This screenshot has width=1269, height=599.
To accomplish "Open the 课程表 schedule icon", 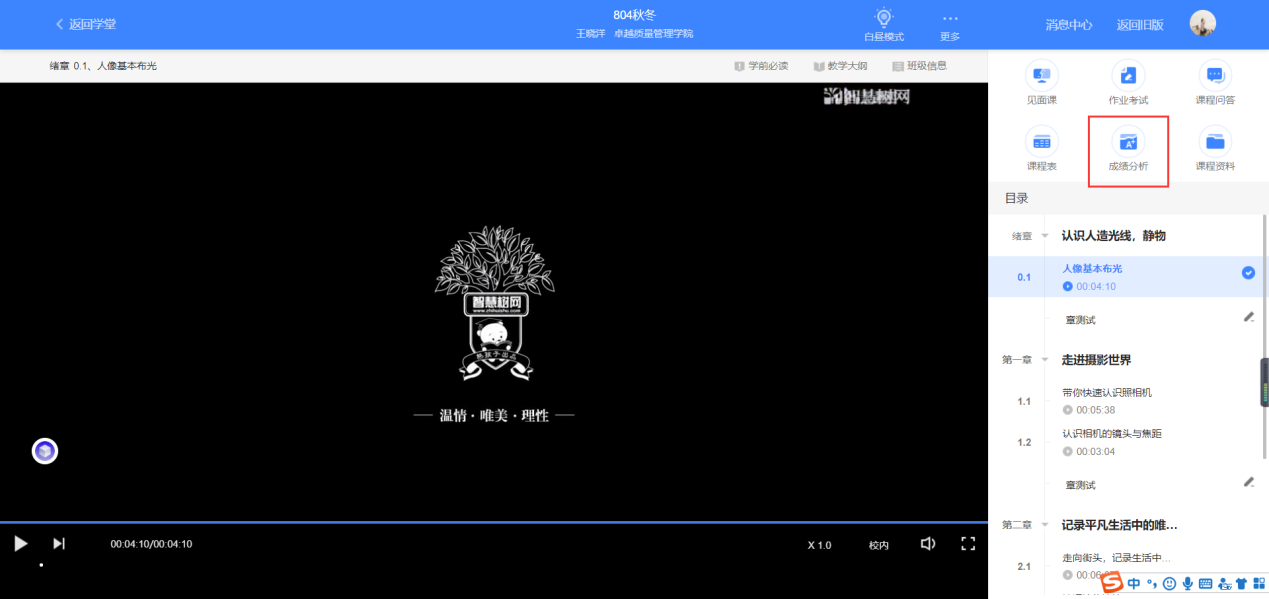I will coord(1042,141).
